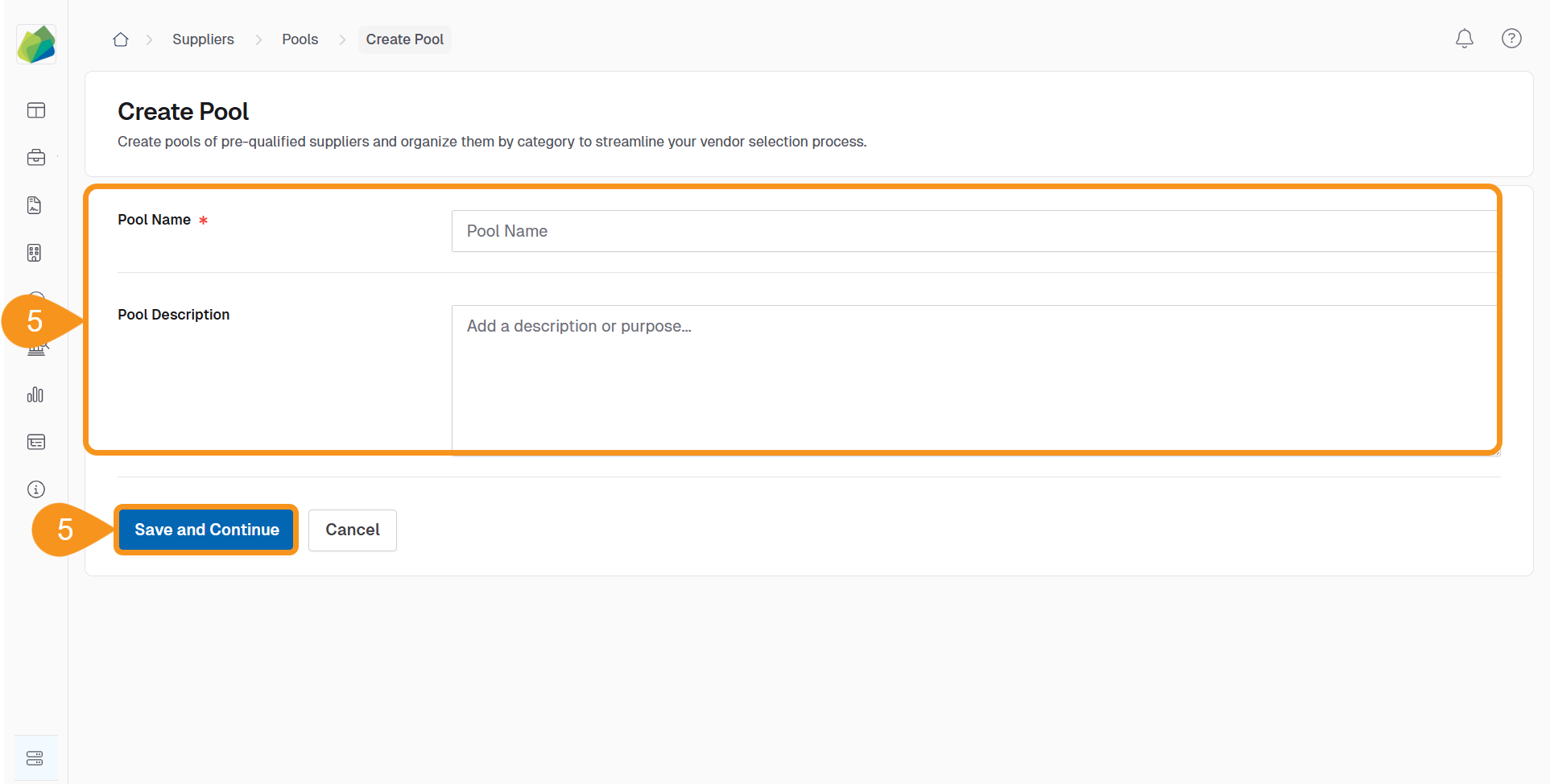Open the help question mark icon
The height and width of the screenshot is (784, 1550).
click(x=1511, y=39)
